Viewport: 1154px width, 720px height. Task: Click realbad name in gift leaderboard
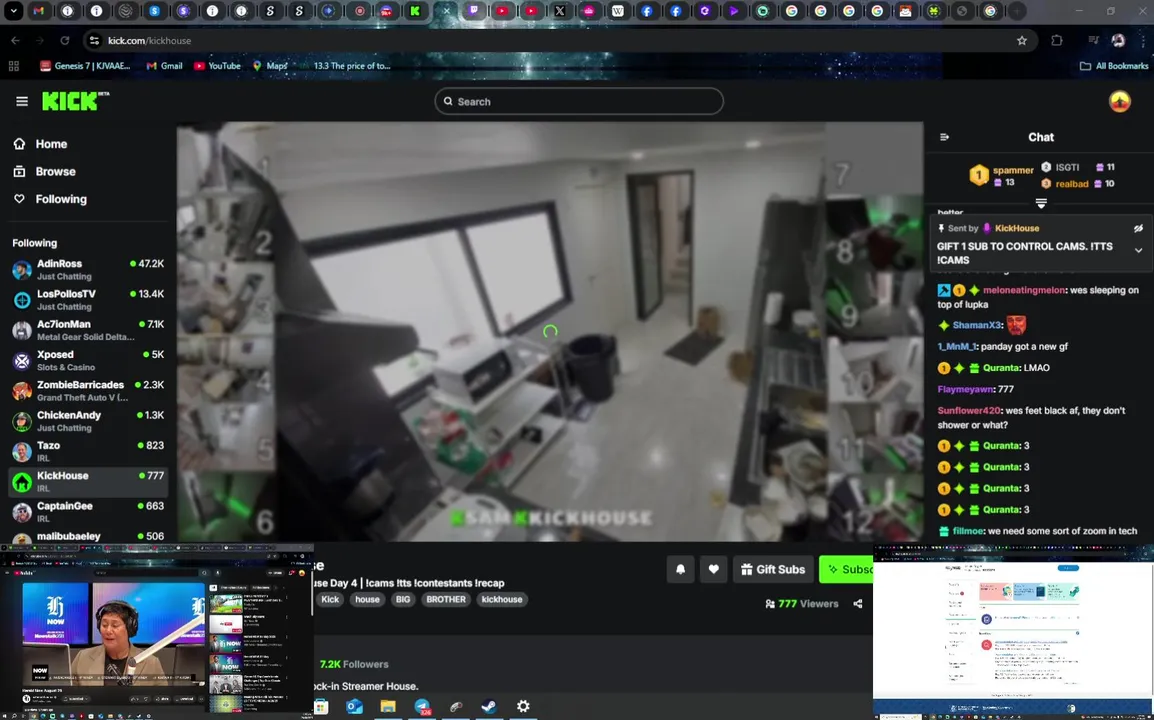click(1072, 184)
